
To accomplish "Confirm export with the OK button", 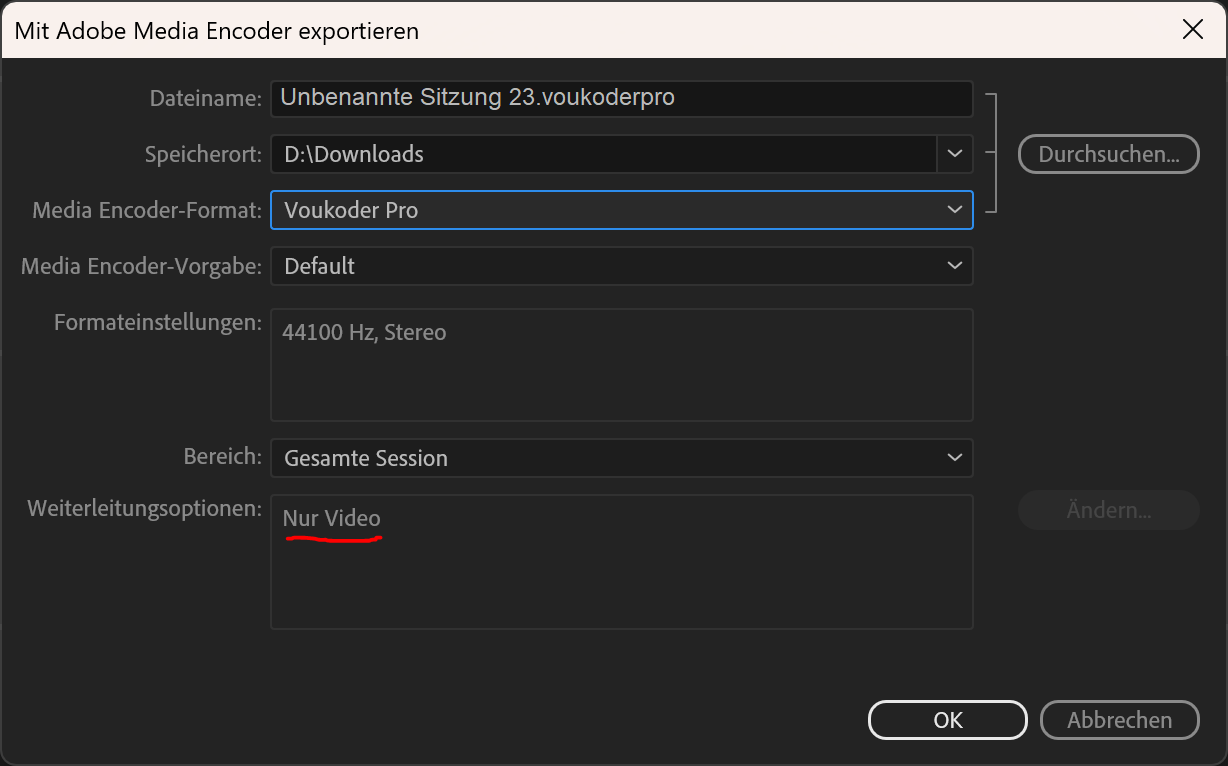I will tap(948, 720).
